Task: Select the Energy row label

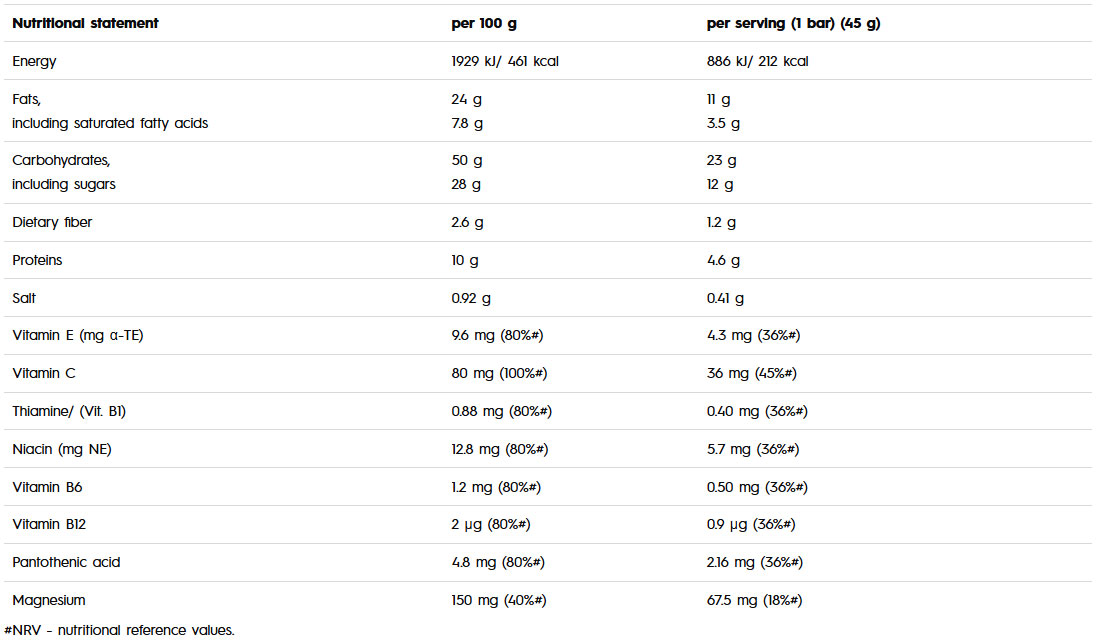Action: coord(35,61)
